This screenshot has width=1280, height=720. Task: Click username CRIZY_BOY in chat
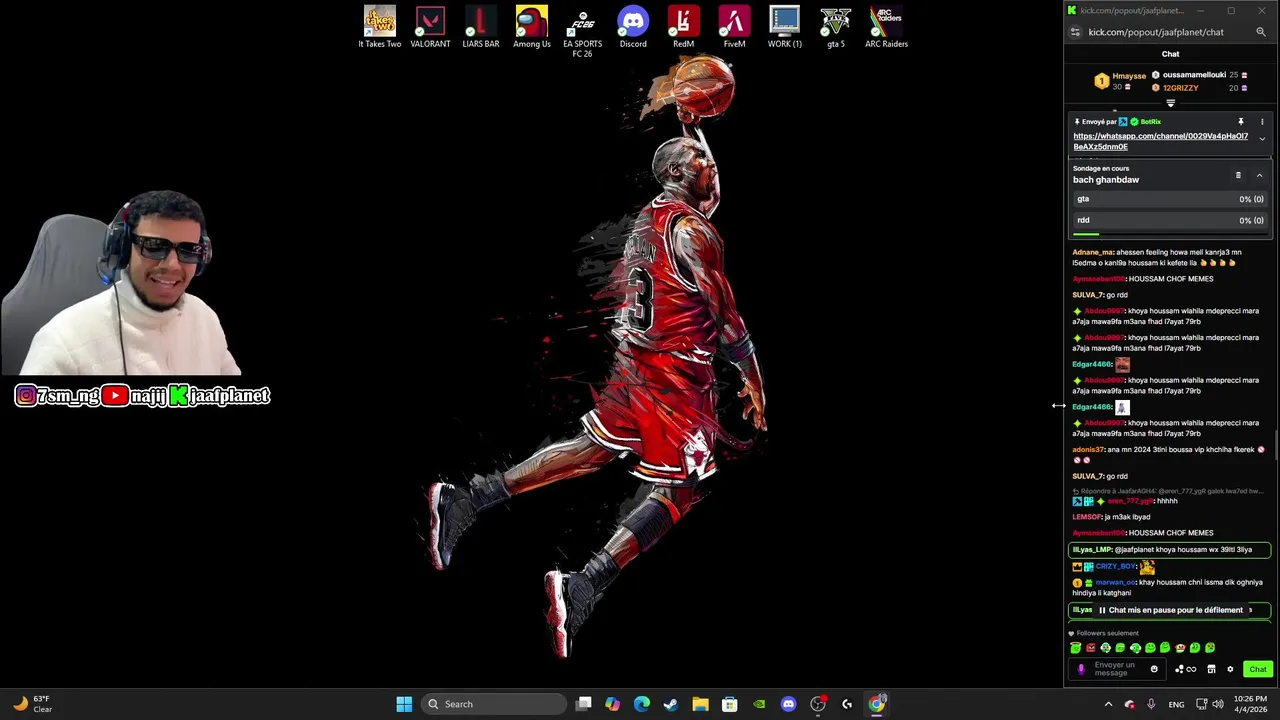pos(1116,567)
